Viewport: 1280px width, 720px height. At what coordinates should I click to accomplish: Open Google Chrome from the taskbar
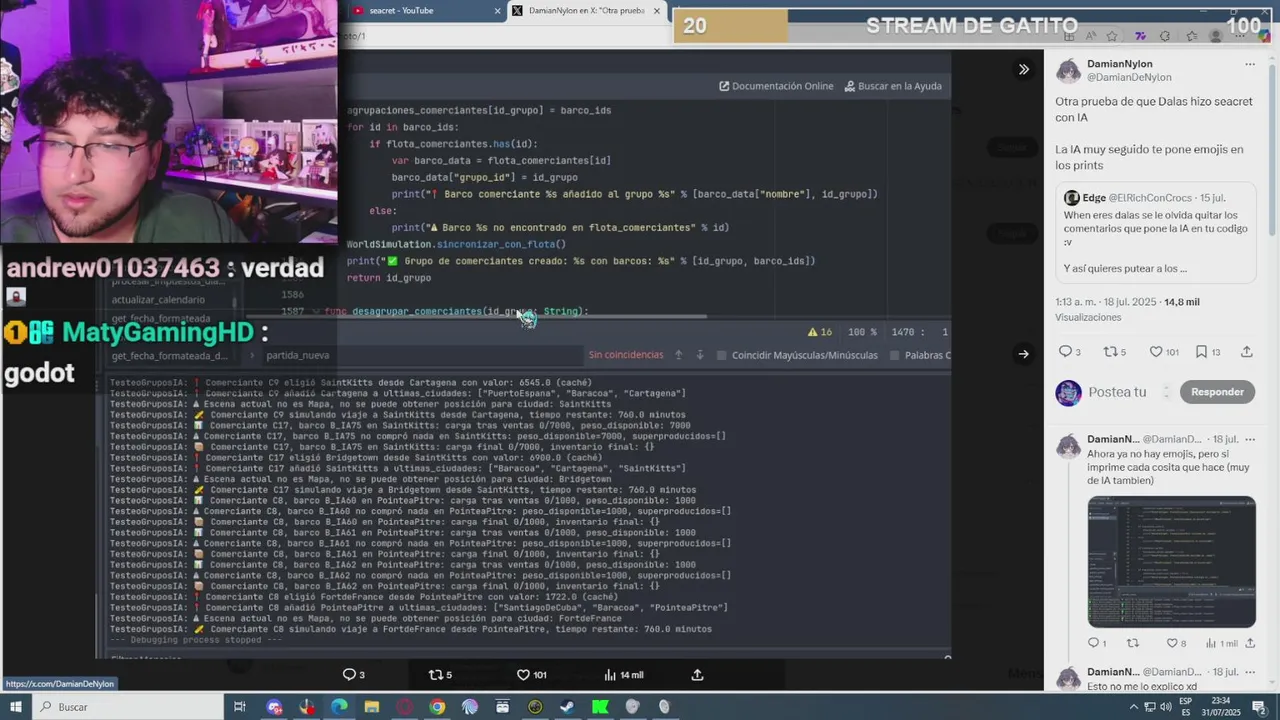point(437,707)
